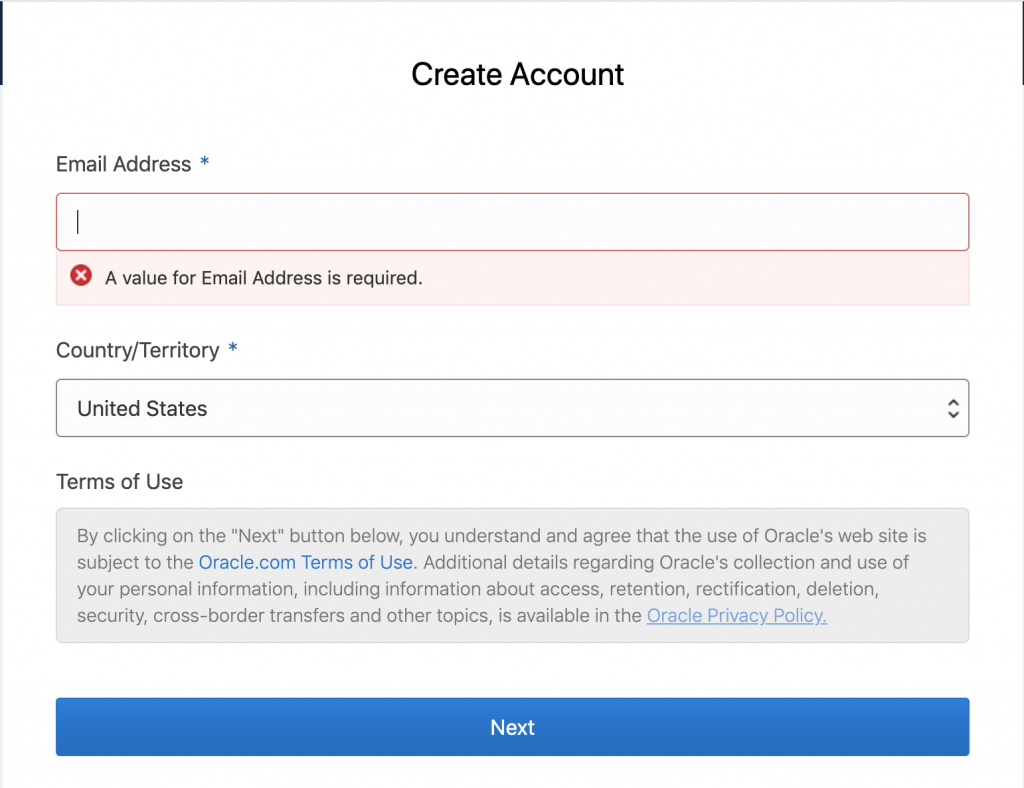
Task: Click the Email Address required error message
Action: point(264,278)
